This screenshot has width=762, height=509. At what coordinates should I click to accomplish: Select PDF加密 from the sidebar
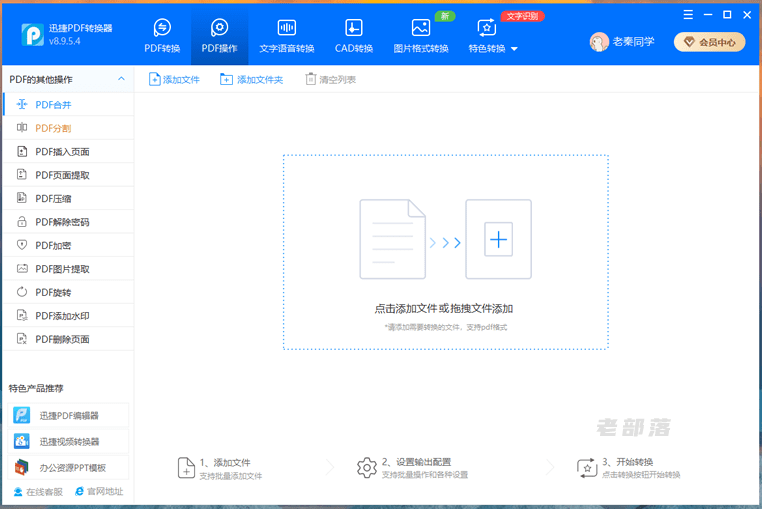pos(53,245)
